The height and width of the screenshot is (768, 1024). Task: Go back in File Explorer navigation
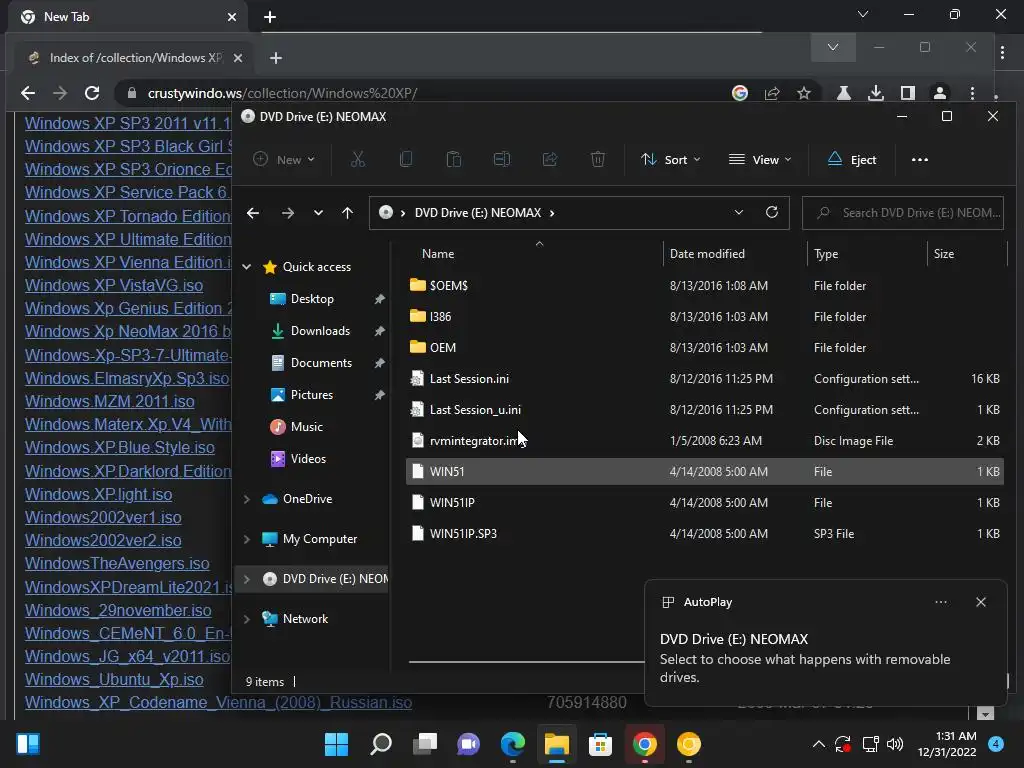[x=253, y=213]
